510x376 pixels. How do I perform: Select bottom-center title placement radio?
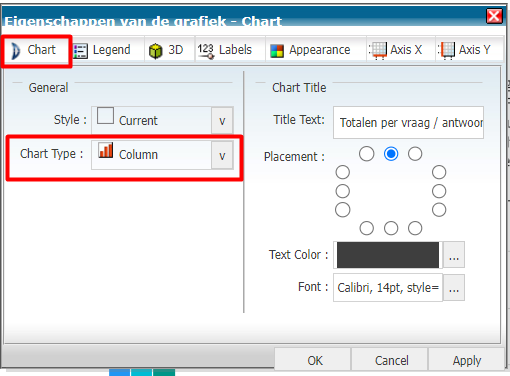click(391, 228)
